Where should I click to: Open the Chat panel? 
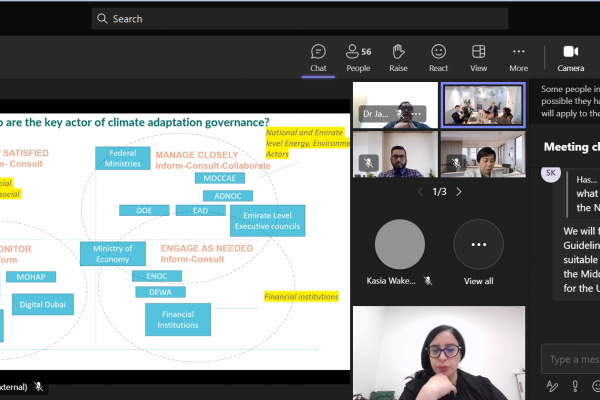[318, 57]
